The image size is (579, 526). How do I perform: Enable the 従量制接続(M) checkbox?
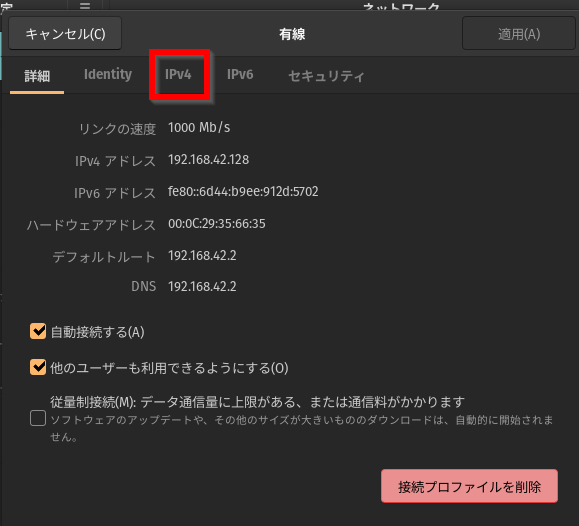pos(38,419)
